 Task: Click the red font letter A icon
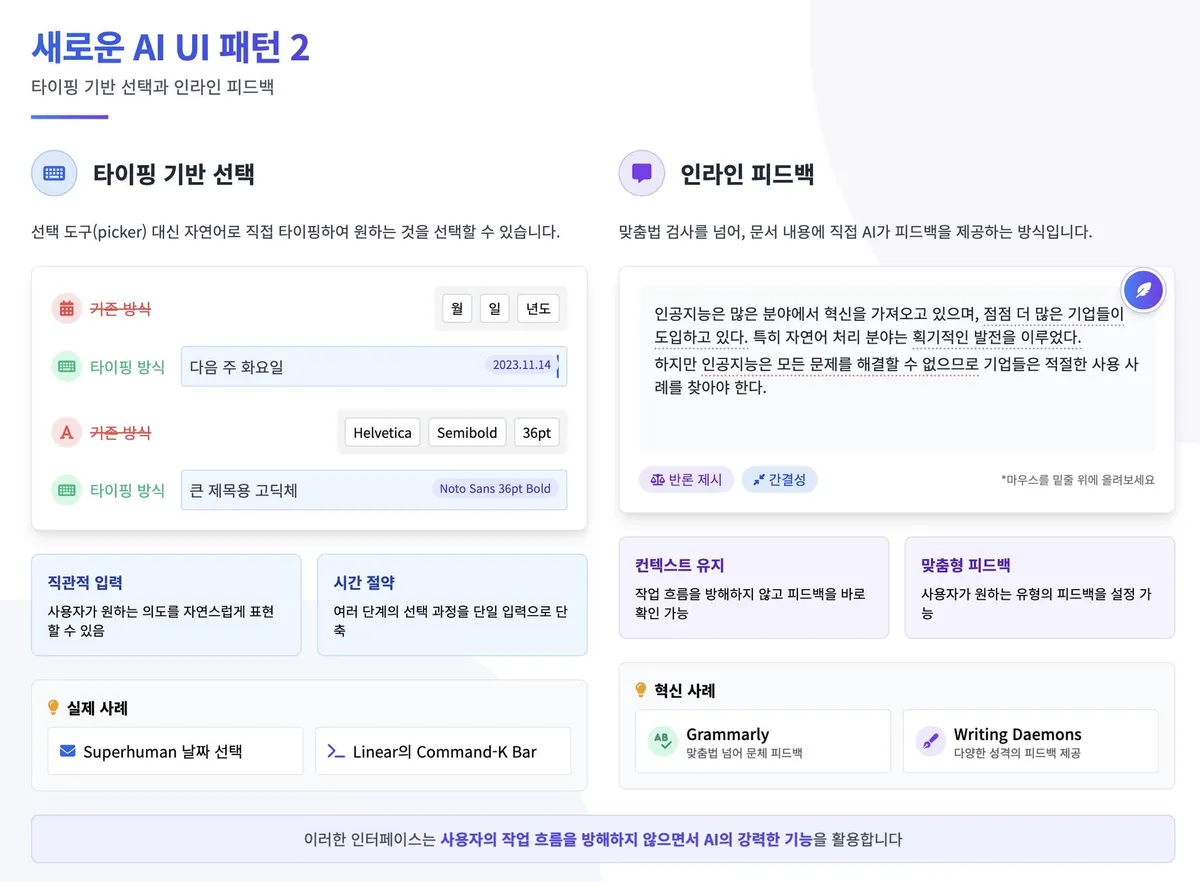coord(66,432)
